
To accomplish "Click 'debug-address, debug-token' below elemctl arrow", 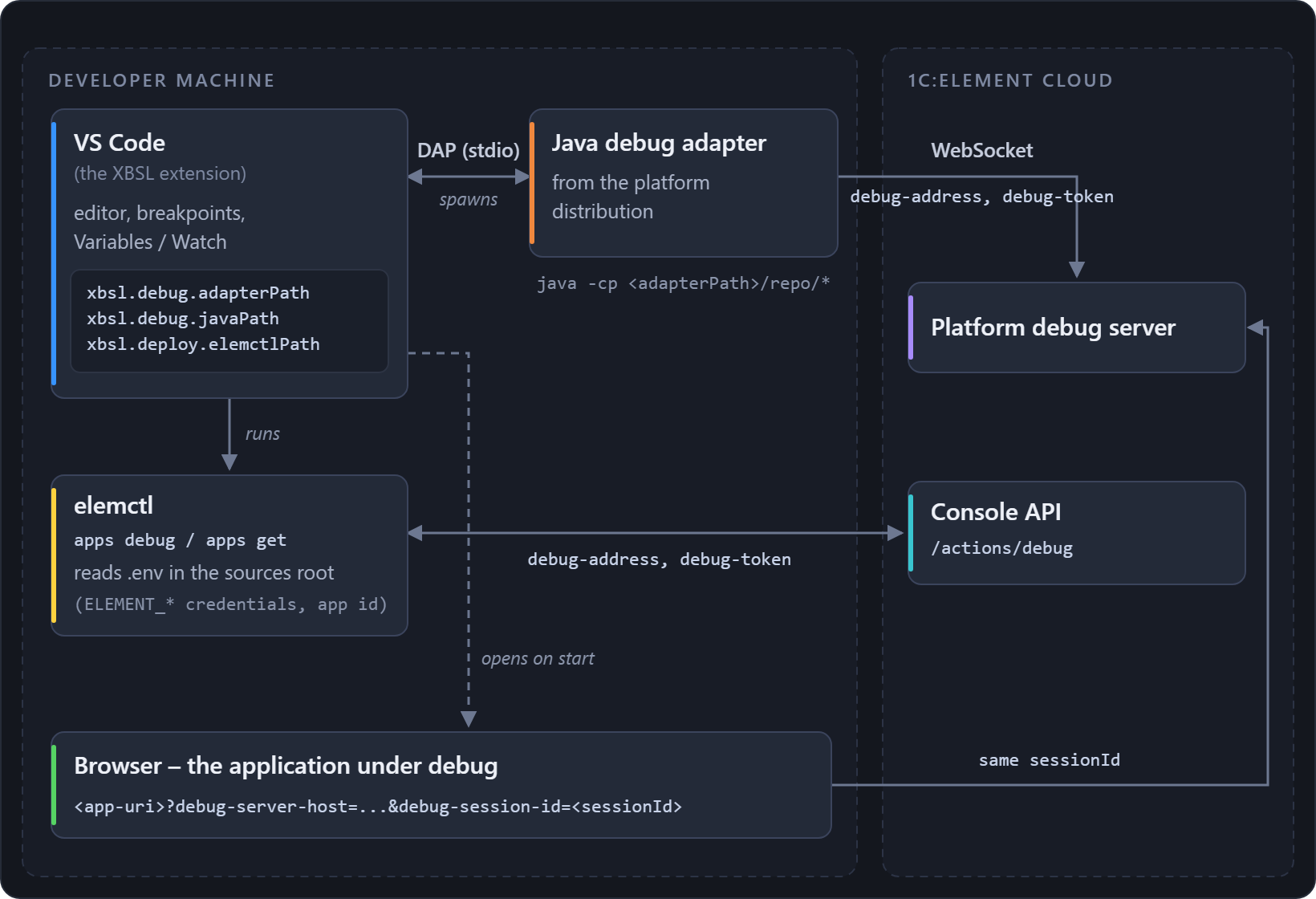I will (660, 559).
